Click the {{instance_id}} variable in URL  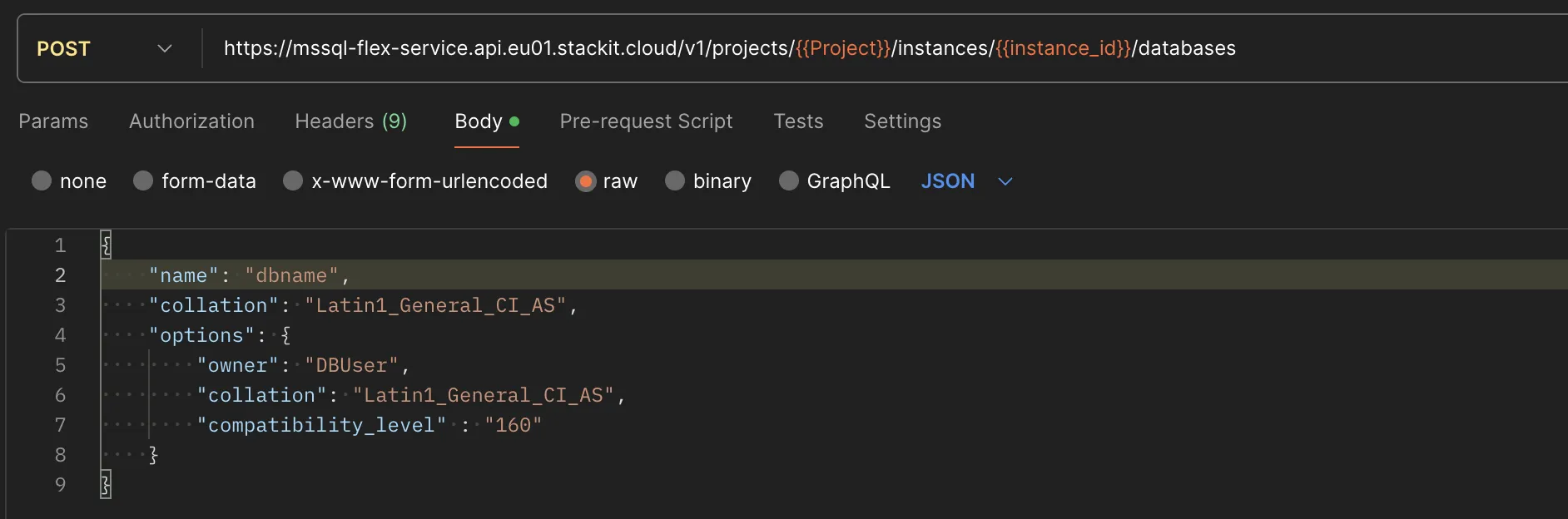pyautogui.click(x=1063, y=48)
